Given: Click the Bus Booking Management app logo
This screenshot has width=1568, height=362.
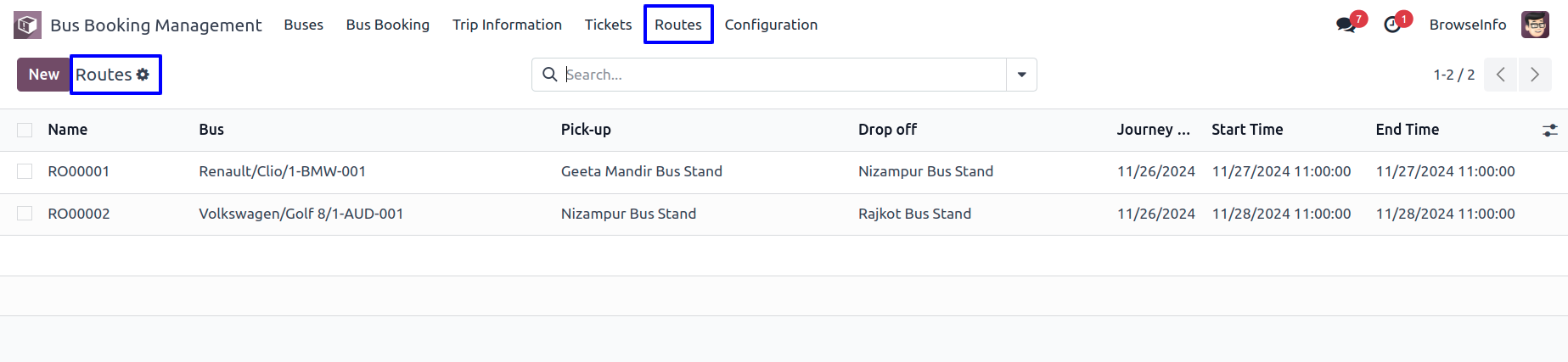Looking at the screenshot, I should (x=28, y=25).
